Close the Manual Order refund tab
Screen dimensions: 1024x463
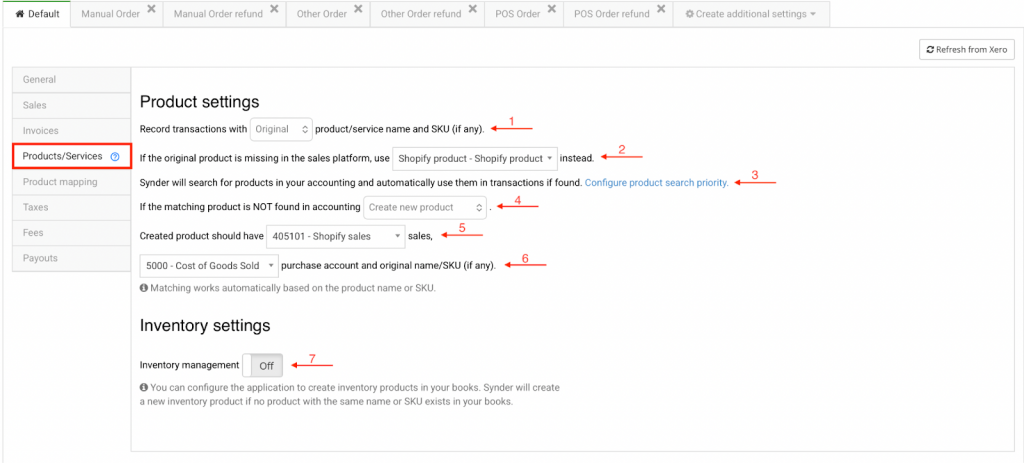pyautogui.click(x=274, y=9)
